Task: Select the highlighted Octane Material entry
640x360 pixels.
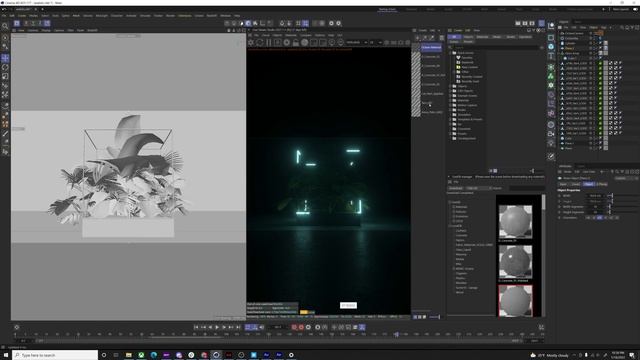Action: 431,47
